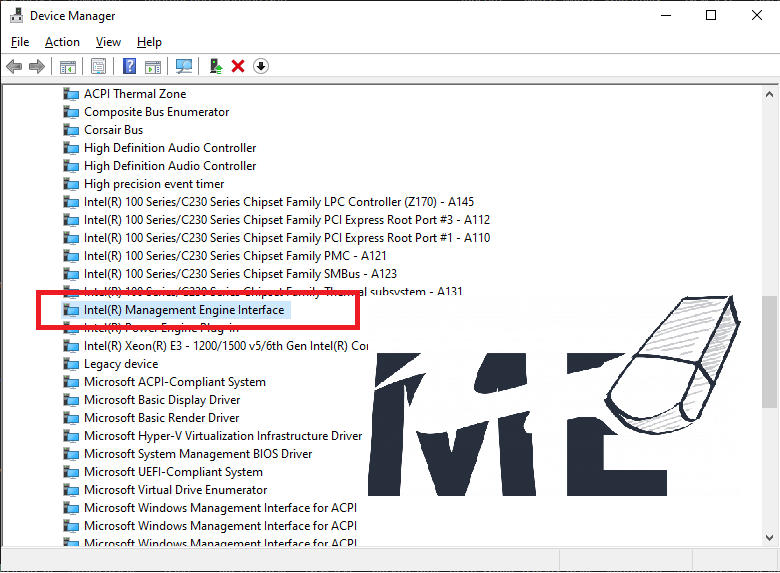Click the vertical scrollbar thumb
The image size is (780, 573).
[769, 352]
